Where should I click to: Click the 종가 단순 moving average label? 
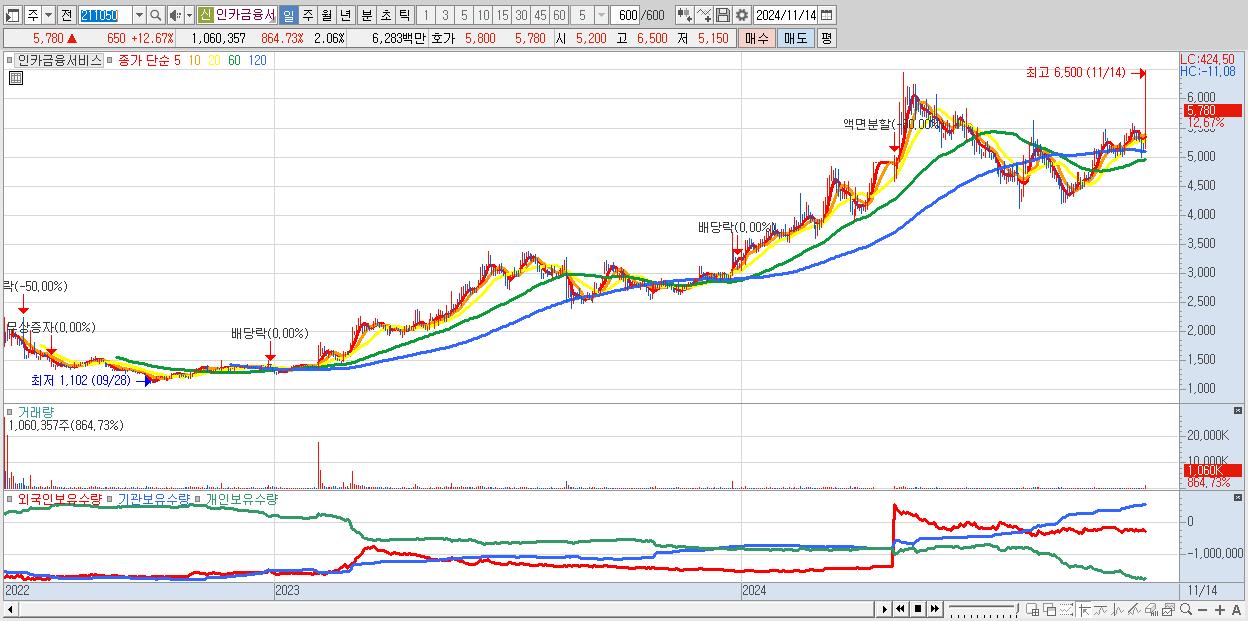pos(144,60)
